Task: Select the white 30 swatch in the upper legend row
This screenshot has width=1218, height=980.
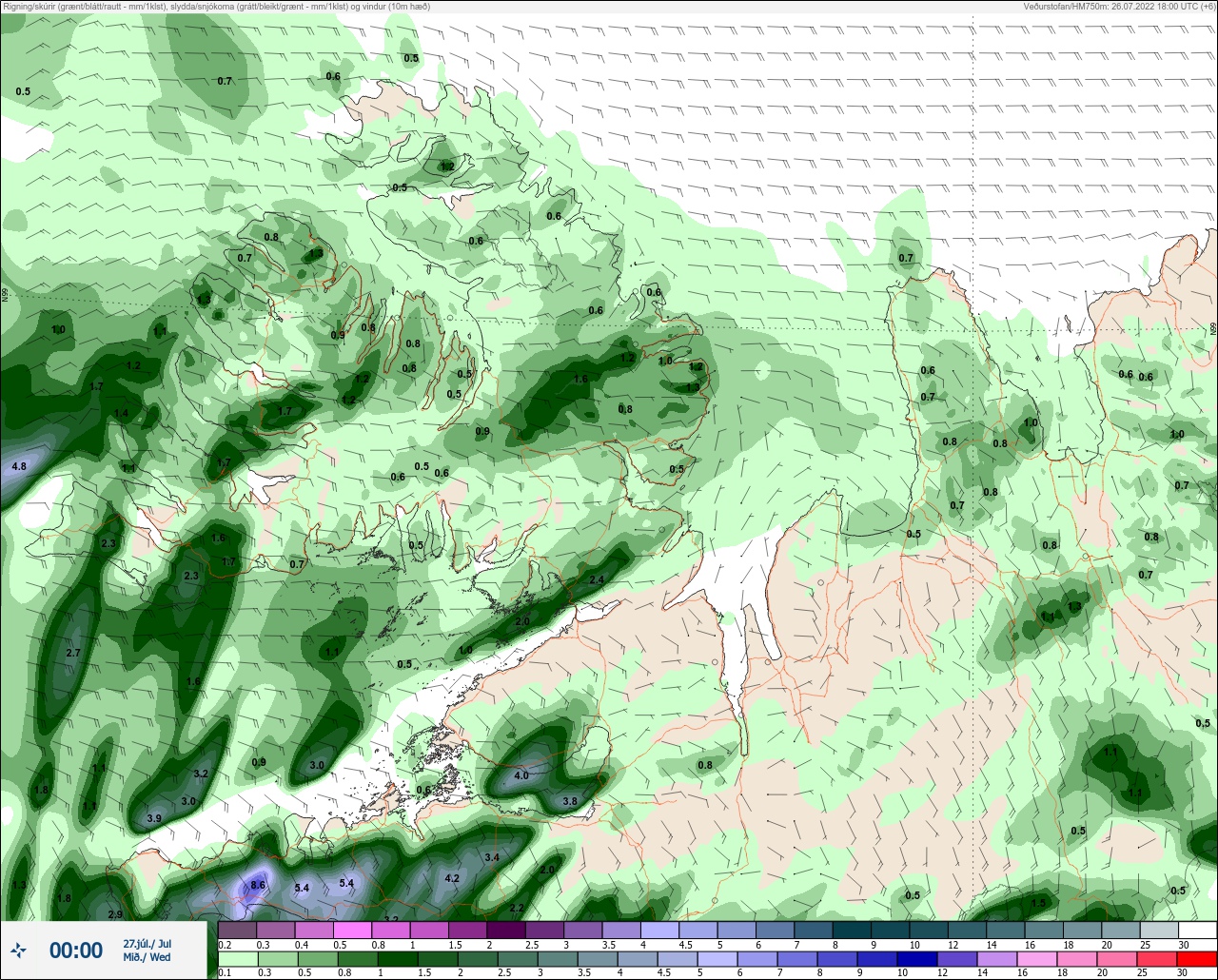Action: [x=1196, y=930]
